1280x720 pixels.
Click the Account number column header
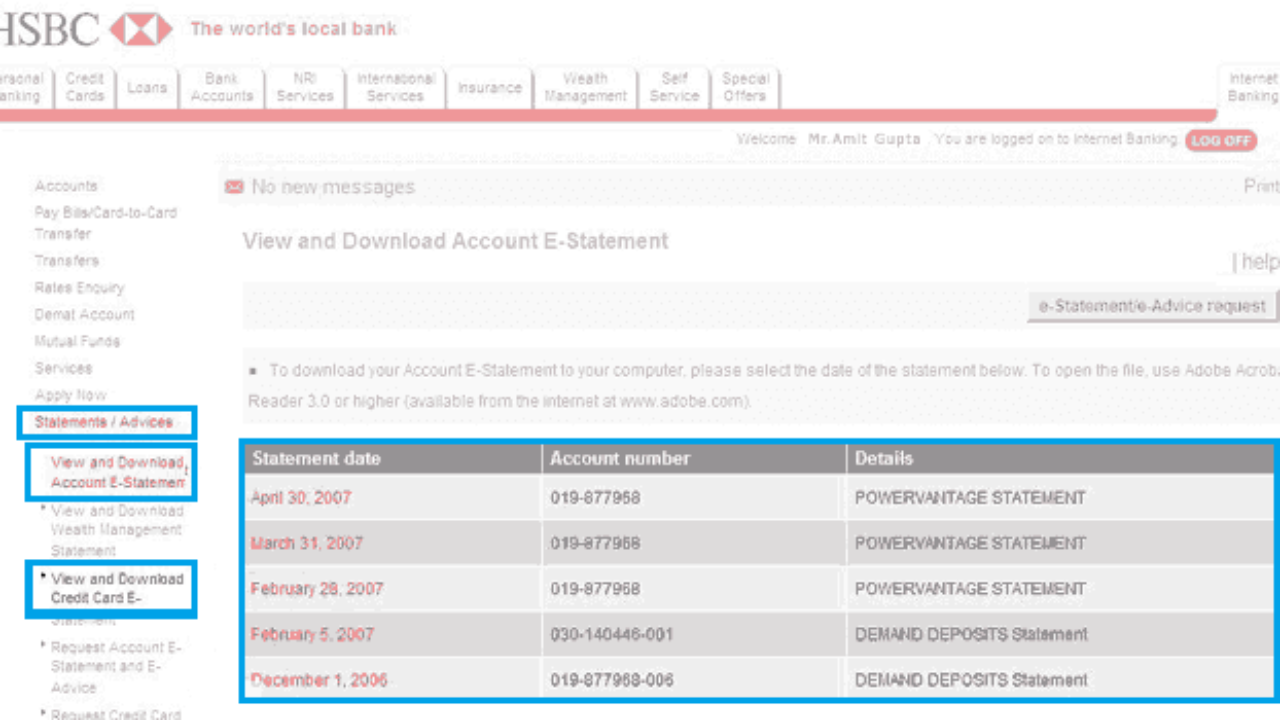620,459
